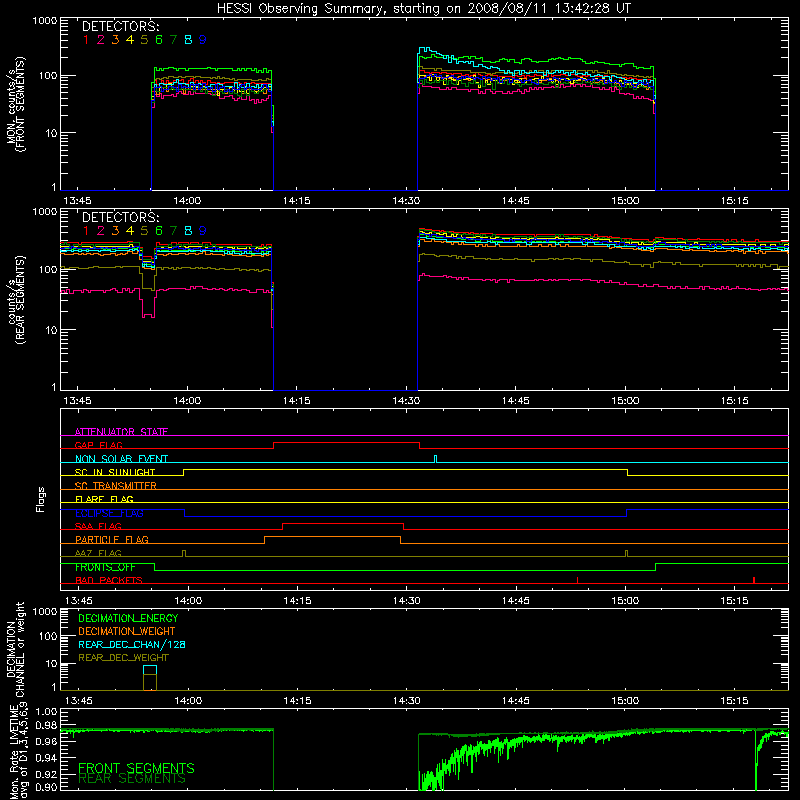The height and width of the screenshot is (800, 800).
Task: Click the 0.98 value on livetime axis
Action: (x=47, y=725)
